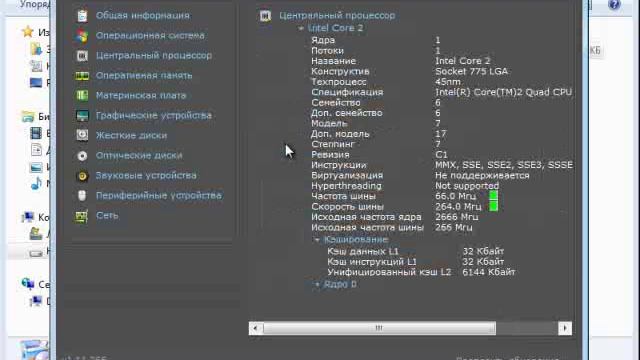Select the Доп. модель row label
Image resolution: width=640 pixels, height=360 pixels.
pos(340,134)
